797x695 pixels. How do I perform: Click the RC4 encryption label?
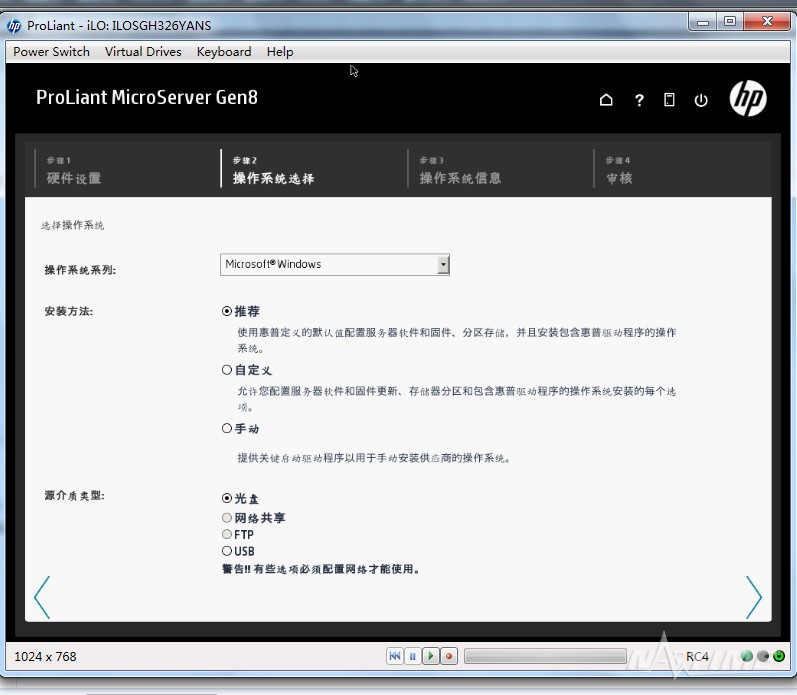click(x=697, y=657)
